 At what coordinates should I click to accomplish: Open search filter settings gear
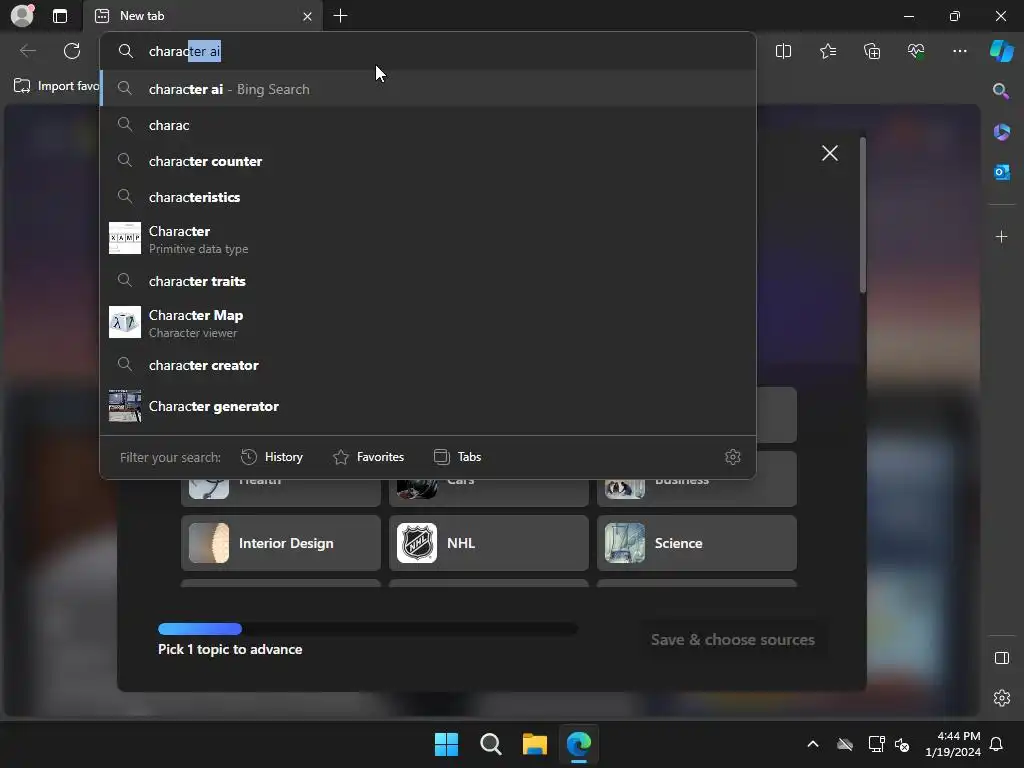tap(733, 457)
